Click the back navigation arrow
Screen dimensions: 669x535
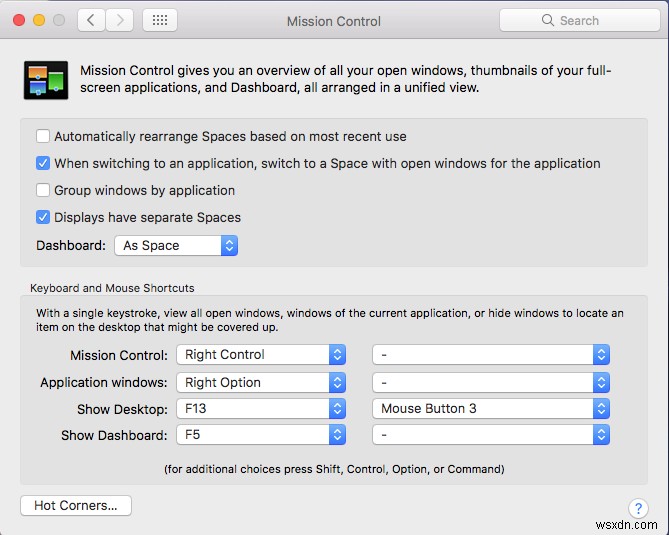tap(91, 20)
